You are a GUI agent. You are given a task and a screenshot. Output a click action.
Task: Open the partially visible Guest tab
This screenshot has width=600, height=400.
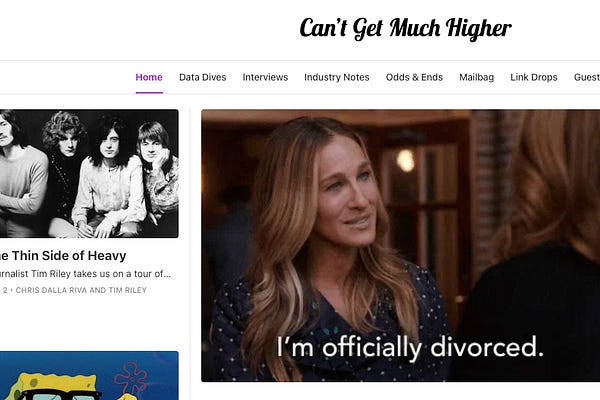click(587, 77)
